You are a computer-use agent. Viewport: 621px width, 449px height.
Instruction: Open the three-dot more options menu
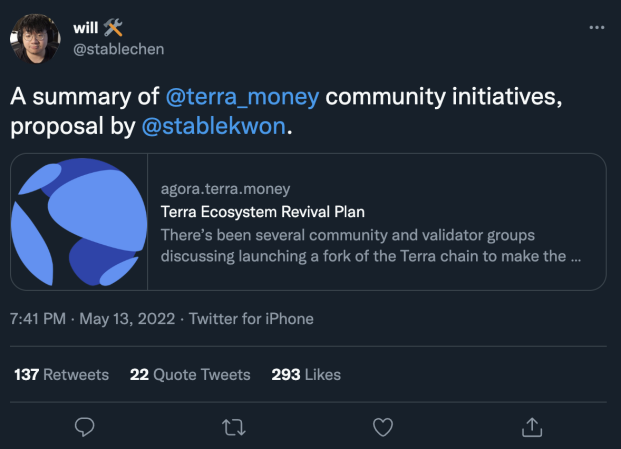597,27
